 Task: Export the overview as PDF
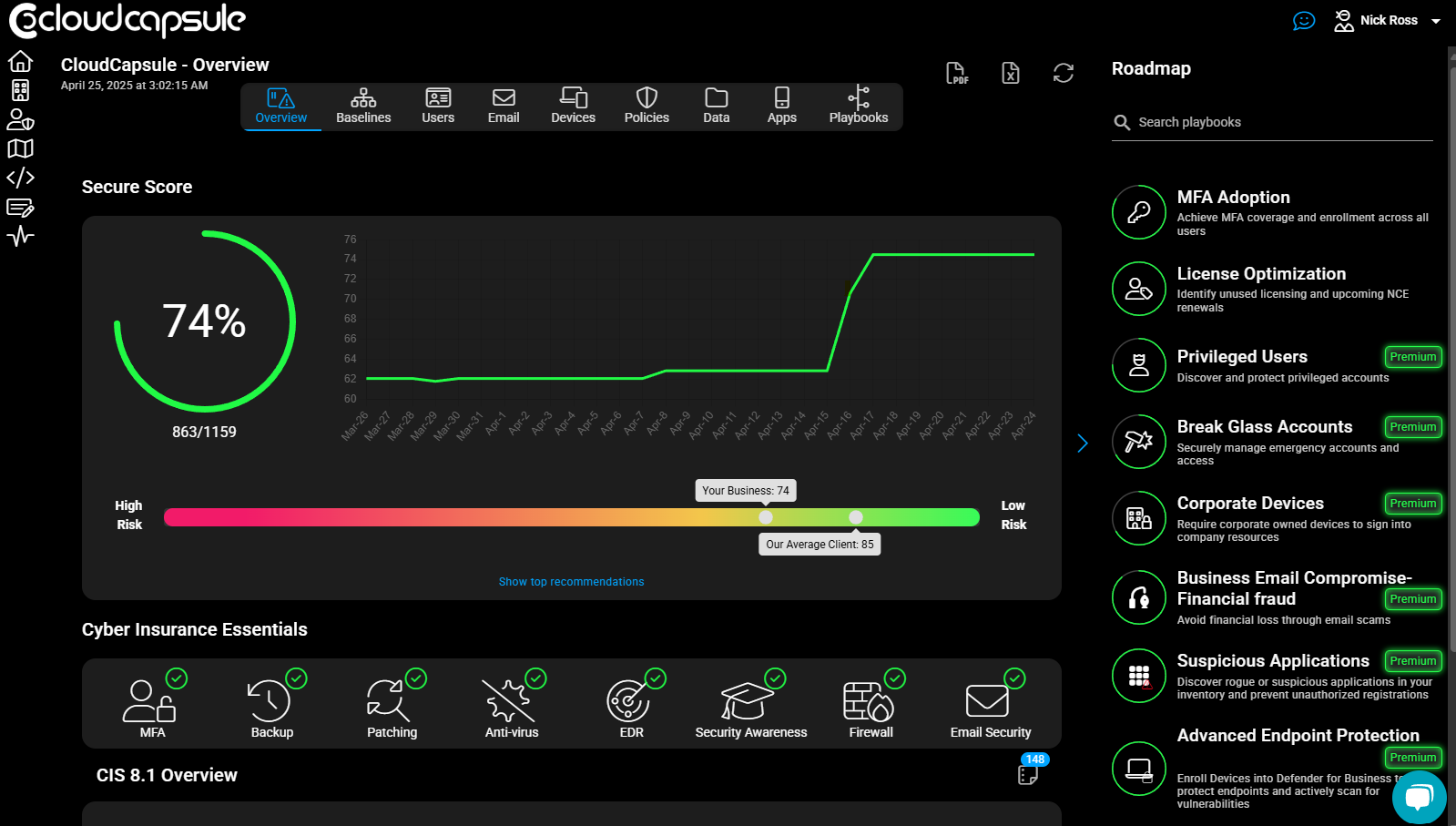click(x=957, y=73)
